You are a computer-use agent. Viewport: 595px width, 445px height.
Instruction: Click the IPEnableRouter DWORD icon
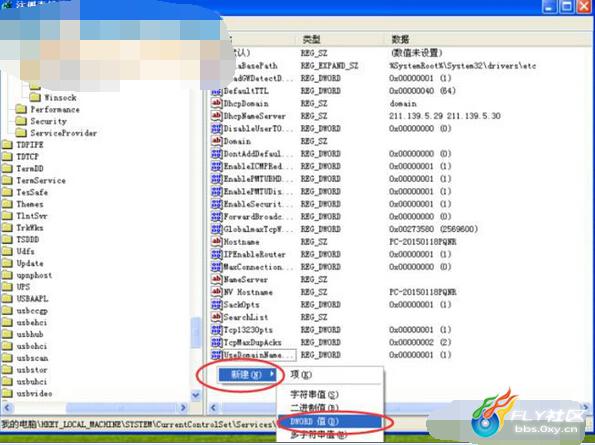[216, 254]
